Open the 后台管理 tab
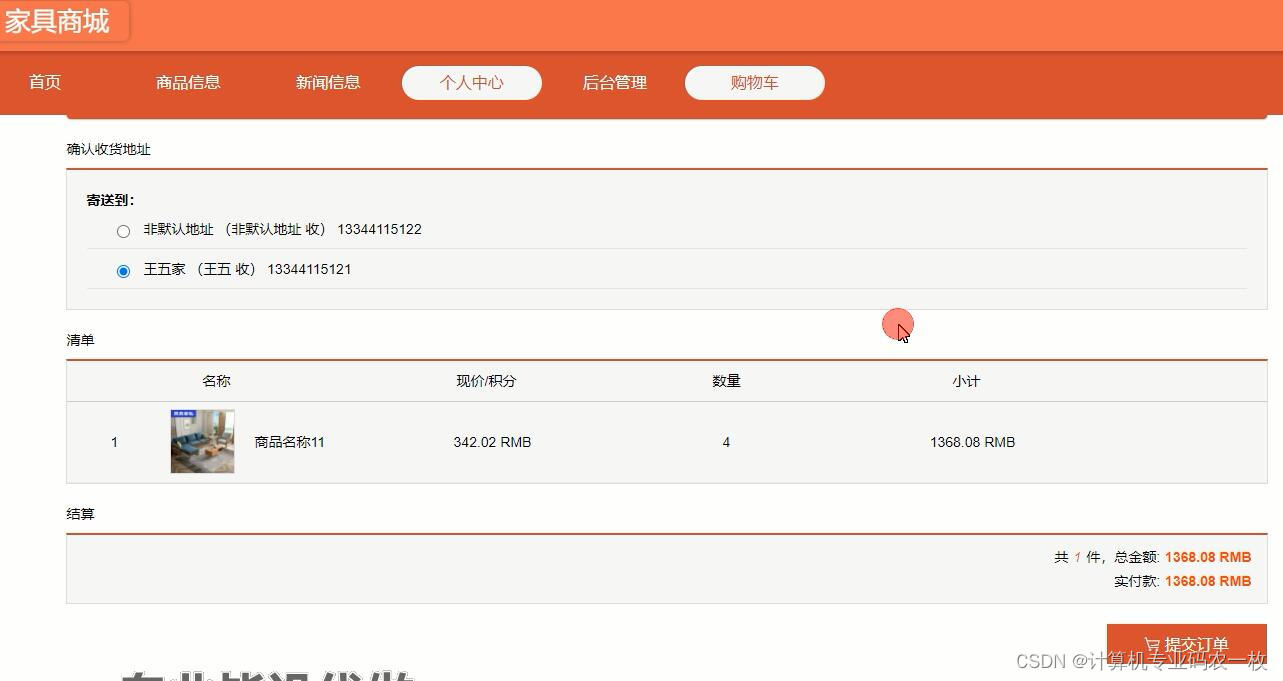 coord(613,83)
